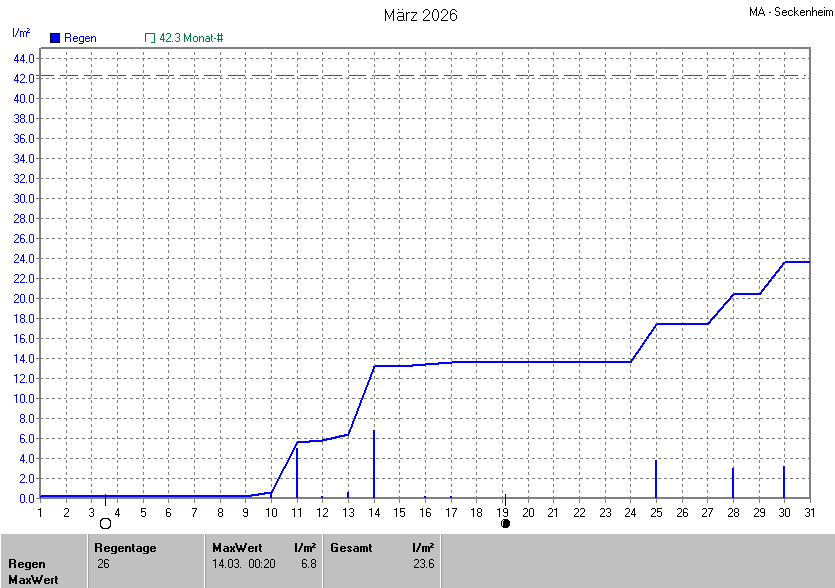Click the MaxWert column header
Viewport: 835px width, 588px height.
click(x=236, y=548)
